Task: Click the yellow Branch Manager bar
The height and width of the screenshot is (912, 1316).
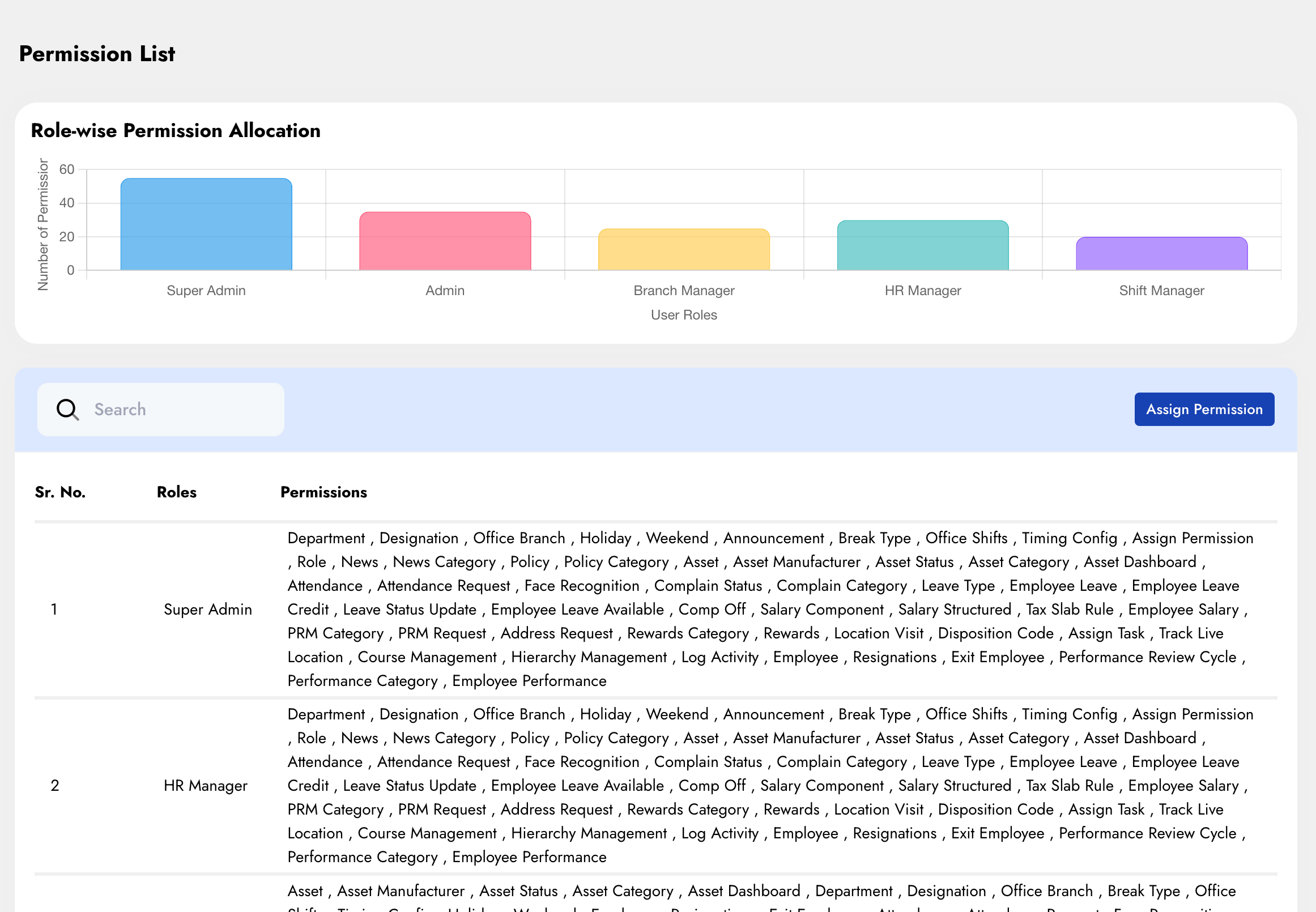Action: click(x=683, y=250)
